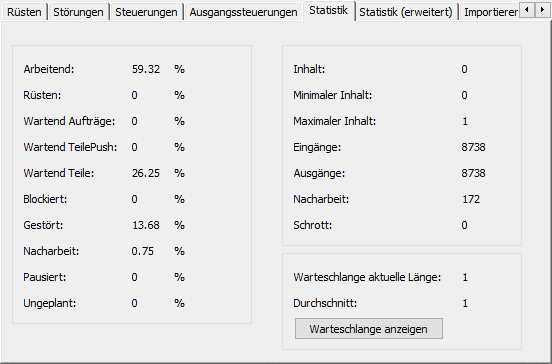Viewport: 552px width, 364px height.
Task: Switch to the Störungen tab
Action: (x=78, y=12)
